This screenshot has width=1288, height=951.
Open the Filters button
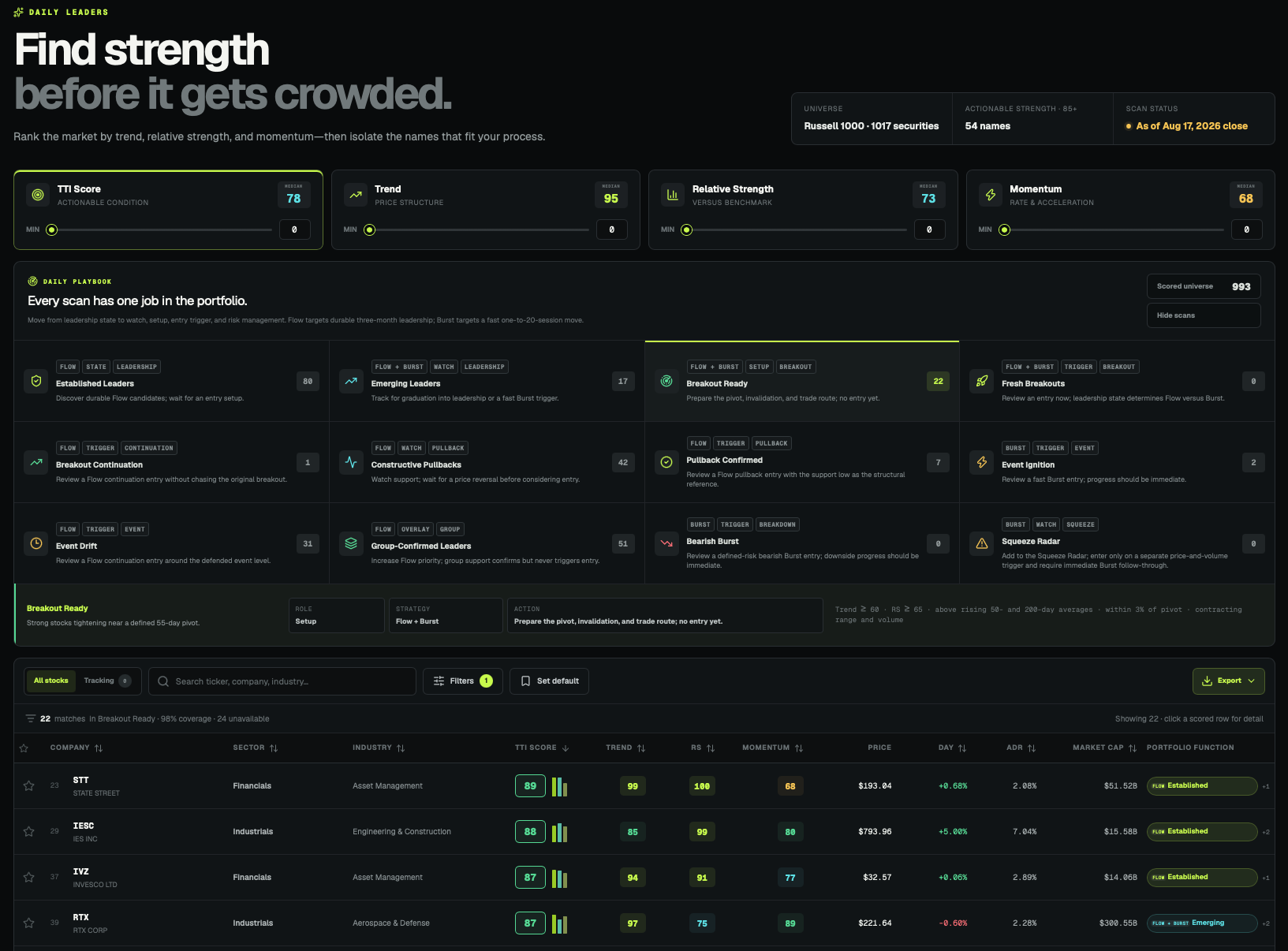point(463,681)
